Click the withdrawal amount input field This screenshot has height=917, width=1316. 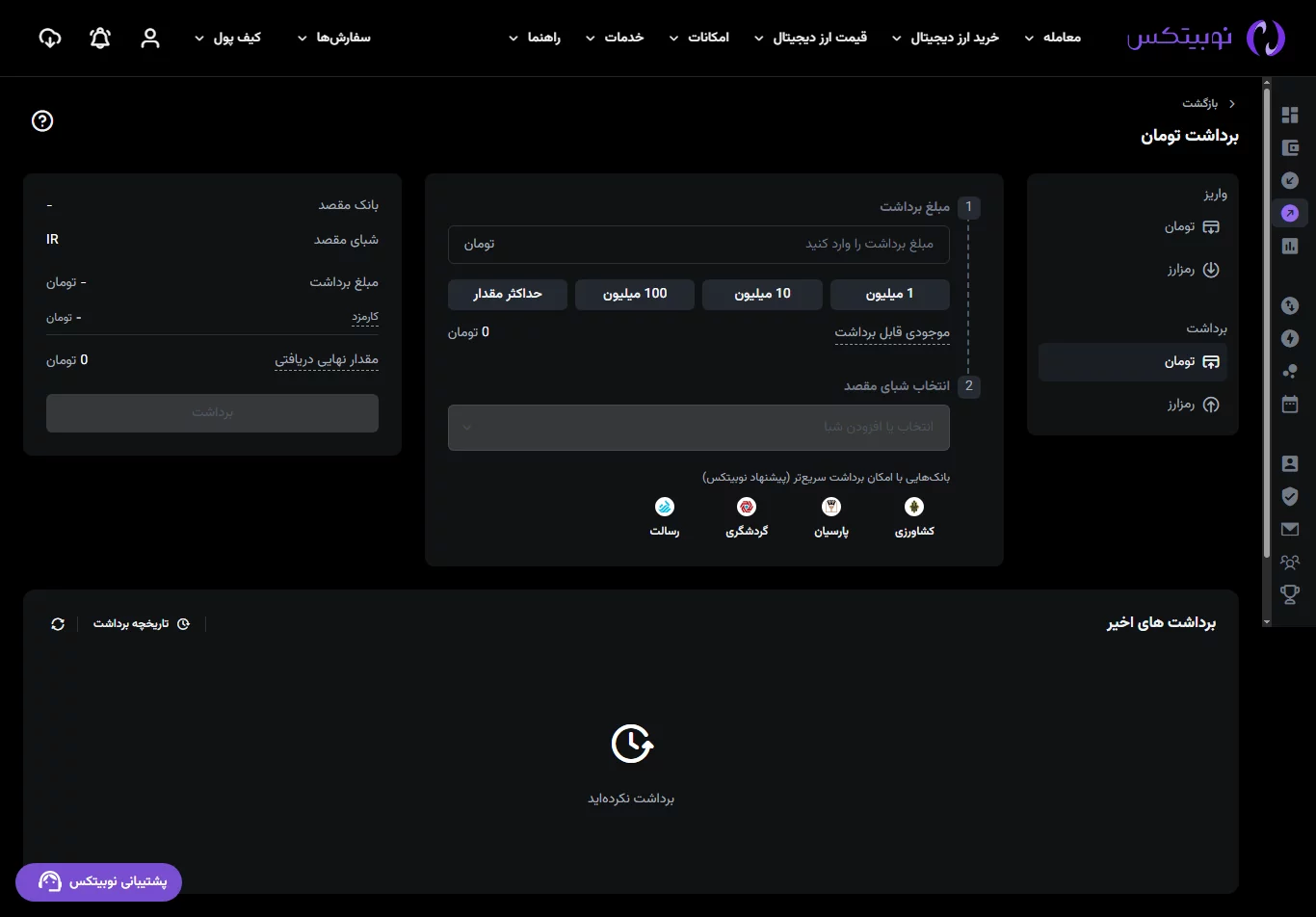tap(698, 244)
